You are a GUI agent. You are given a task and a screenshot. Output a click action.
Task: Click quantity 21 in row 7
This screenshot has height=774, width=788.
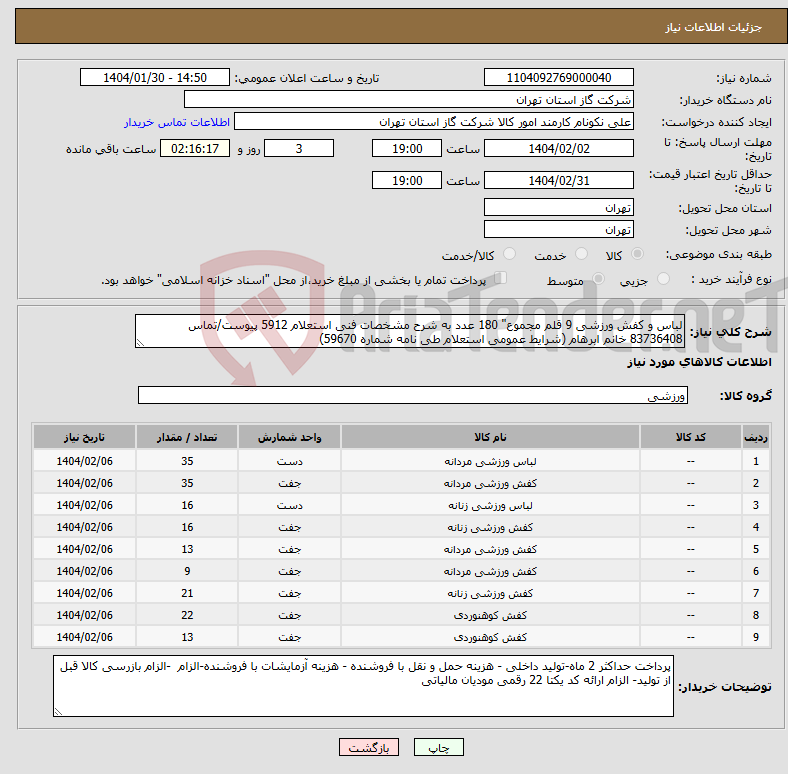[x=187, y=593]
